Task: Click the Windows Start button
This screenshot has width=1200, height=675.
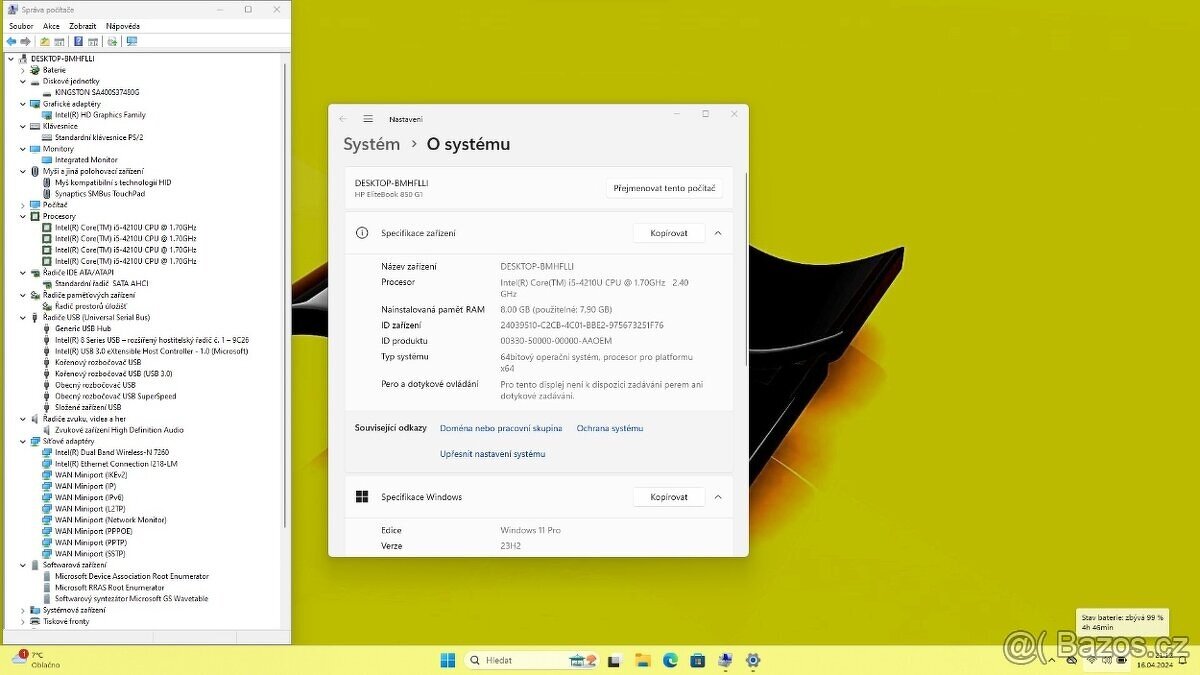Action: 448,660
